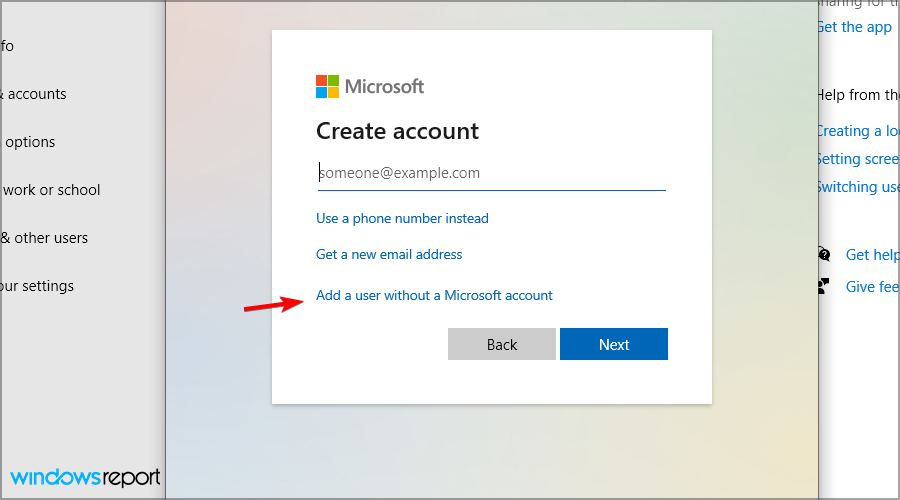
Task: Open the Give feedback link
Action: 872,286
